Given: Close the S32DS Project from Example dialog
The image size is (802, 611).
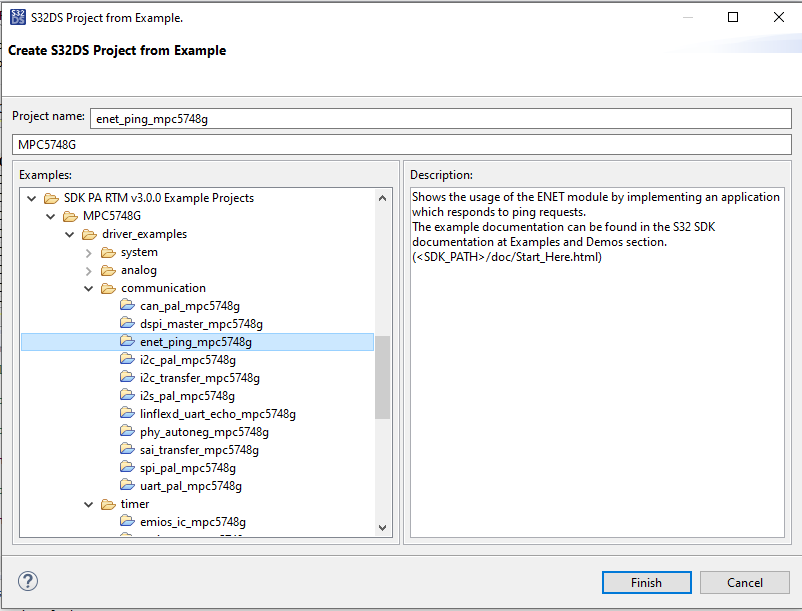Looking at the screenshot, I should point(778,17).
